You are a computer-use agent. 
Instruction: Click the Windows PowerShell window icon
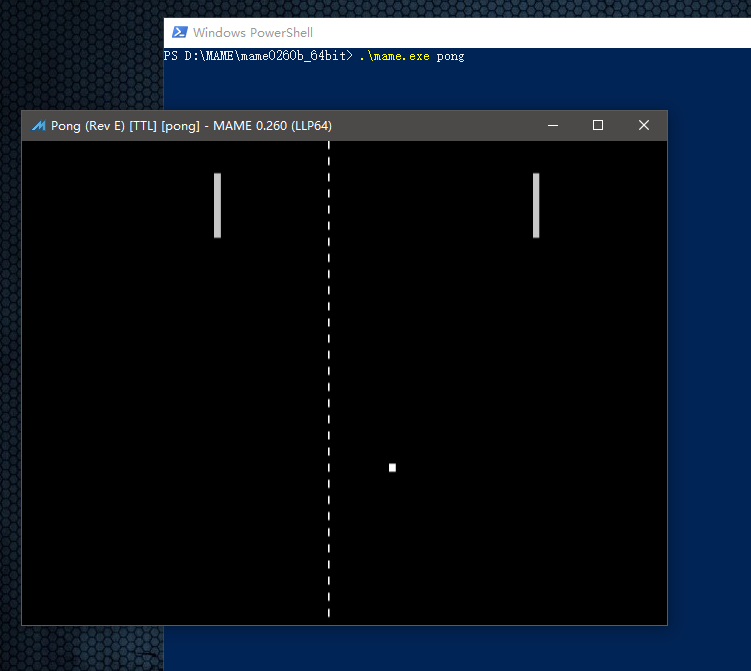point(180,33)
